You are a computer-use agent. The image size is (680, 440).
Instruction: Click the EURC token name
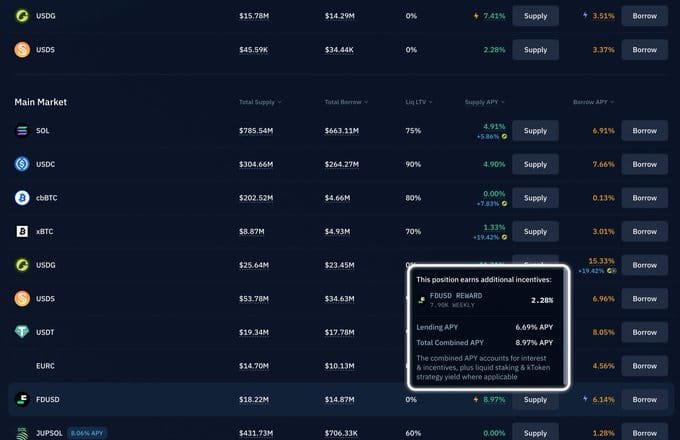tap(45, 366)
